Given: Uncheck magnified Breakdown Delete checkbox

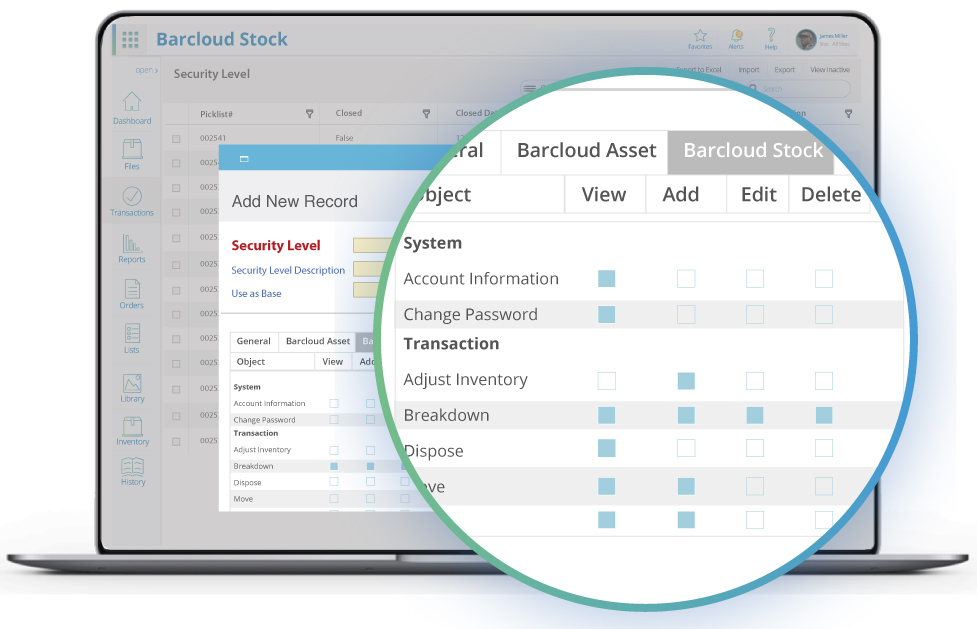Looking at the screenshot, I should tap(824, 415).
